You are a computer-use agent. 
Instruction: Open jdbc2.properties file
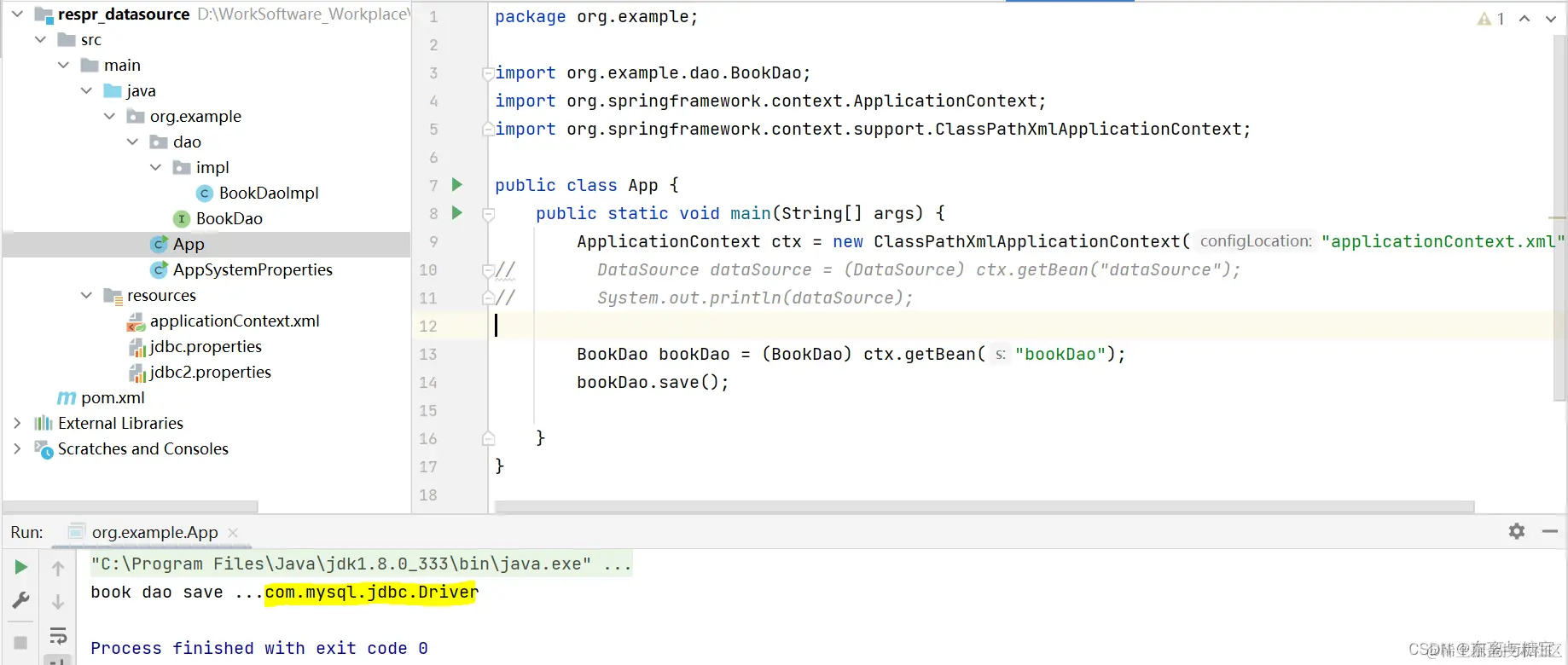[x=211, y=373]
